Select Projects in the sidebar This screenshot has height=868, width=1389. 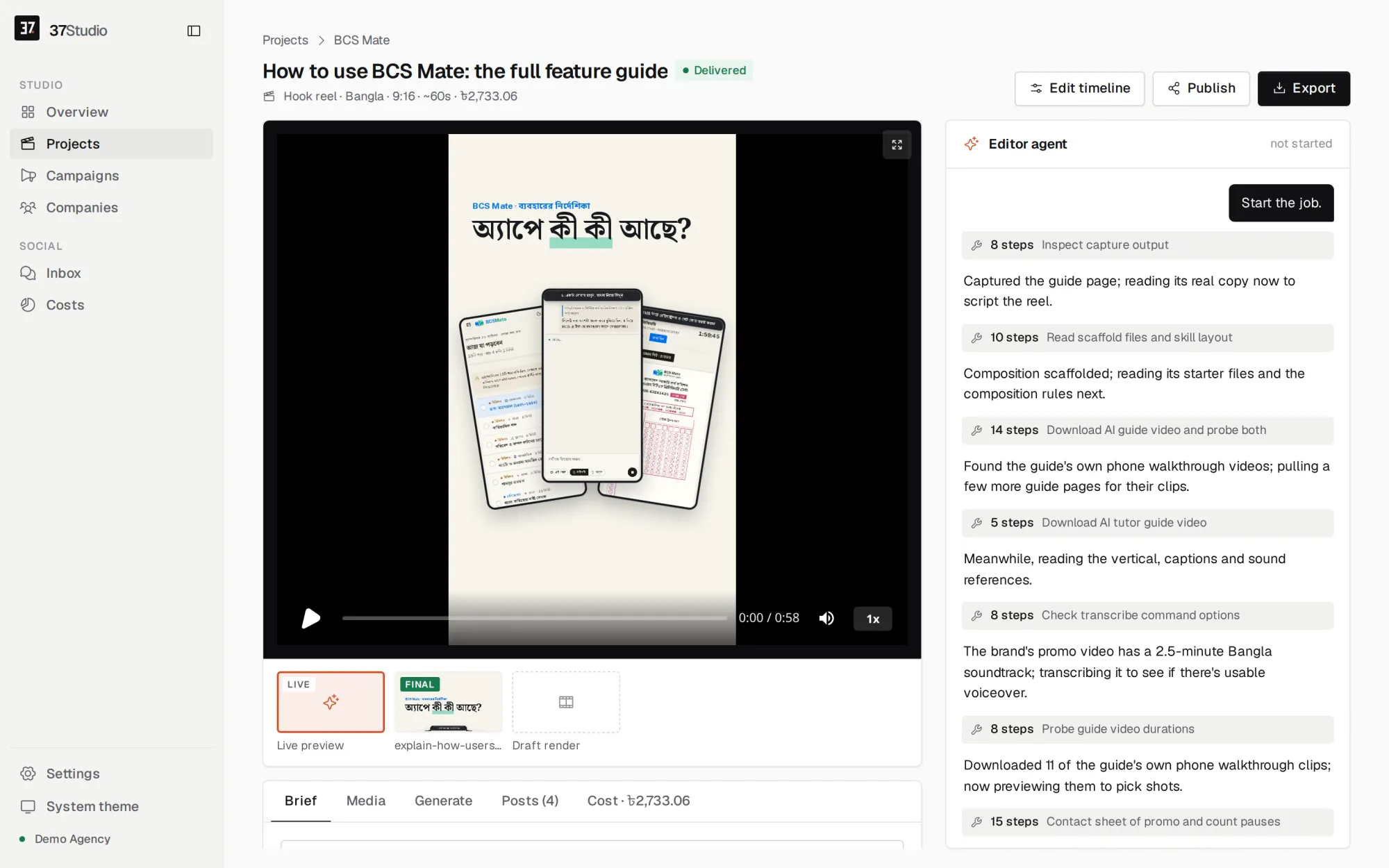(x=111, y=144)
